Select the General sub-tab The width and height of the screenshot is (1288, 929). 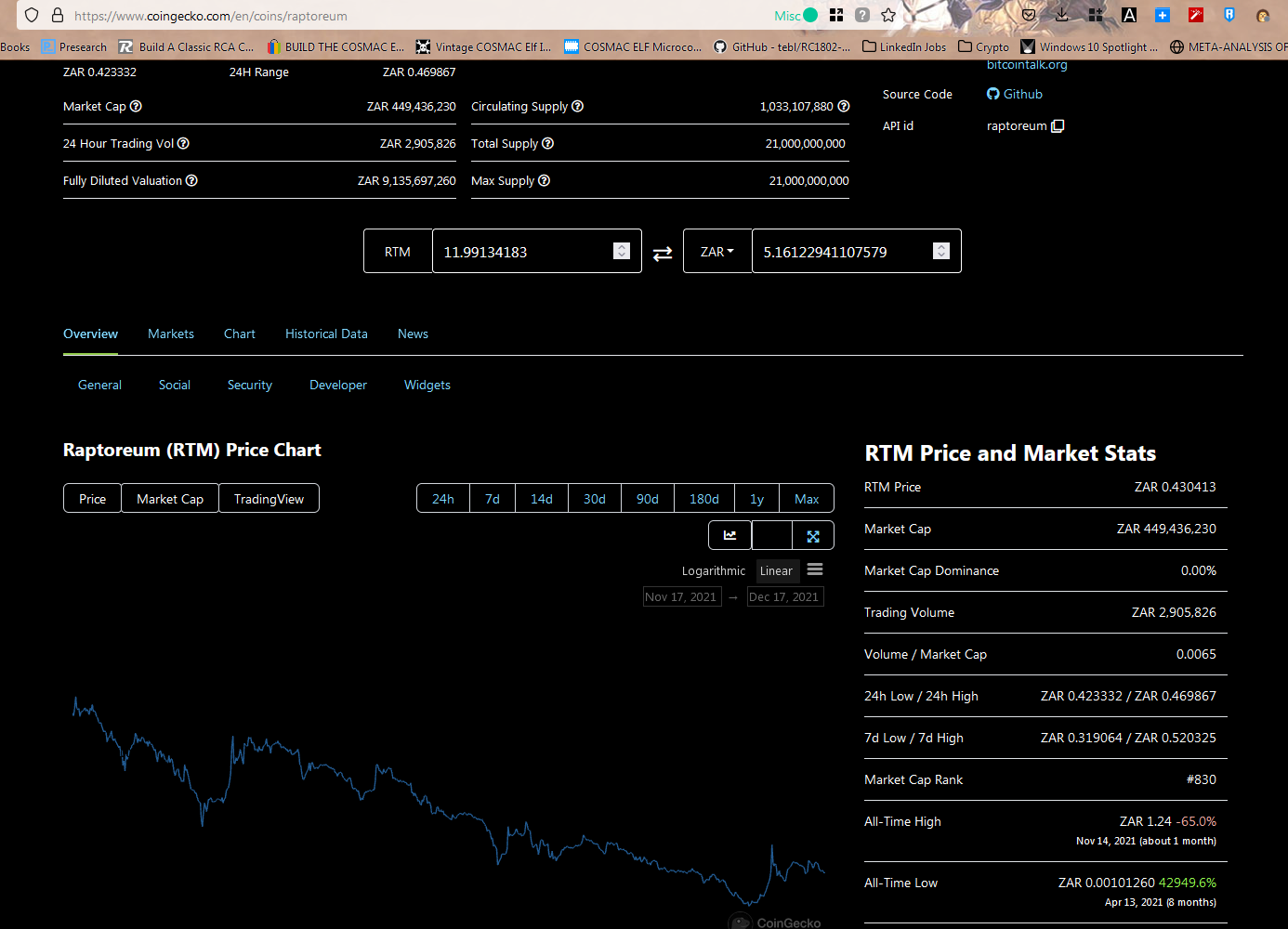[99, 385]
